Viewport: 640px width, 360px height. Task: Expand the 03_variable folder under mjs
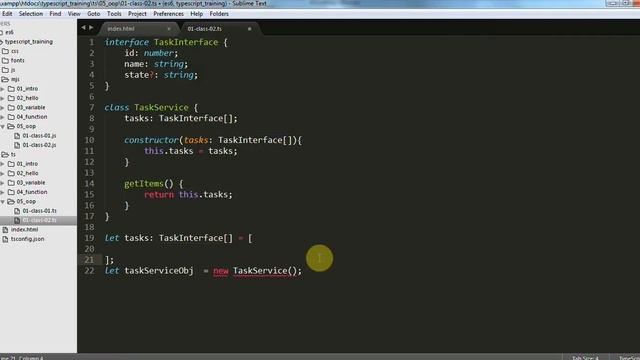pos(2,108)
